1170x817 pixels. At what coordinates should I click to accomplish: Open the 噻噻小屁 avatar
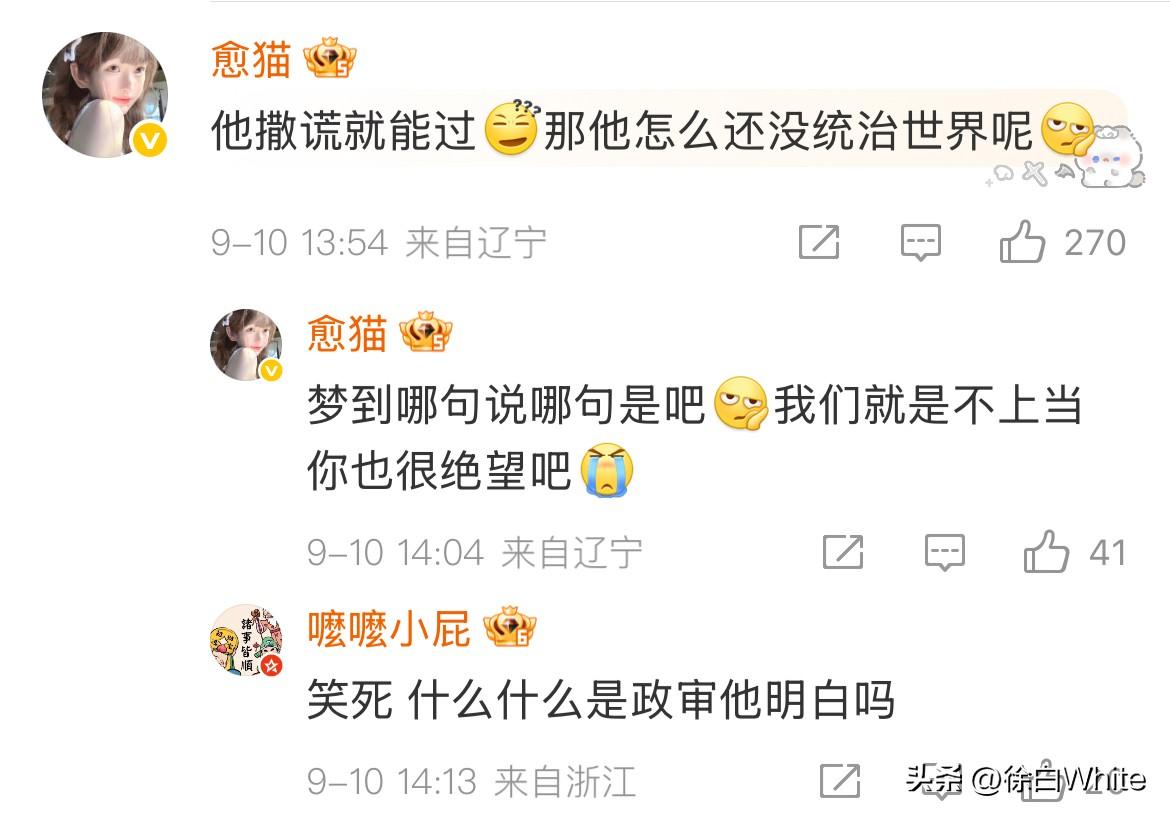[x=246, y=640]
